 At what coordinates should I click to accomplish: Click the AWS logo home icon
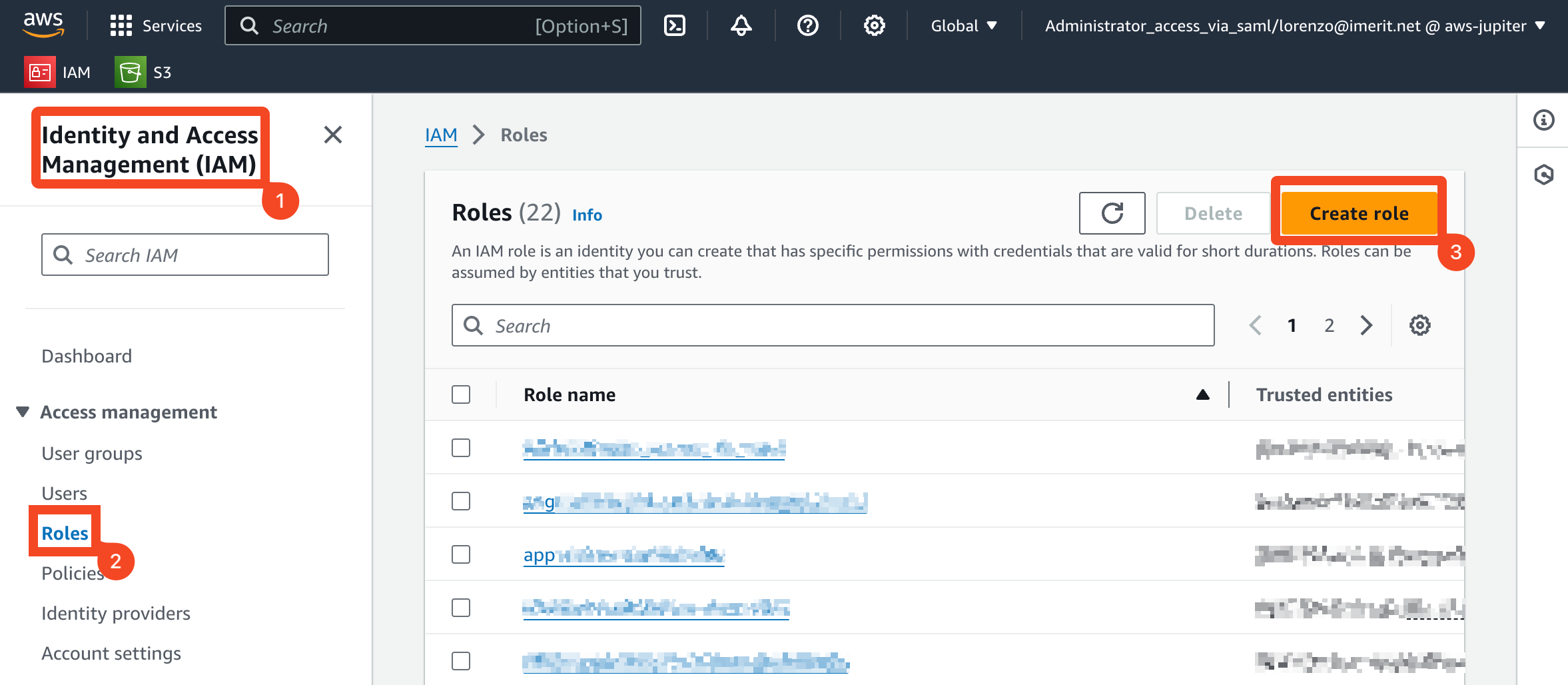[43, 25]
